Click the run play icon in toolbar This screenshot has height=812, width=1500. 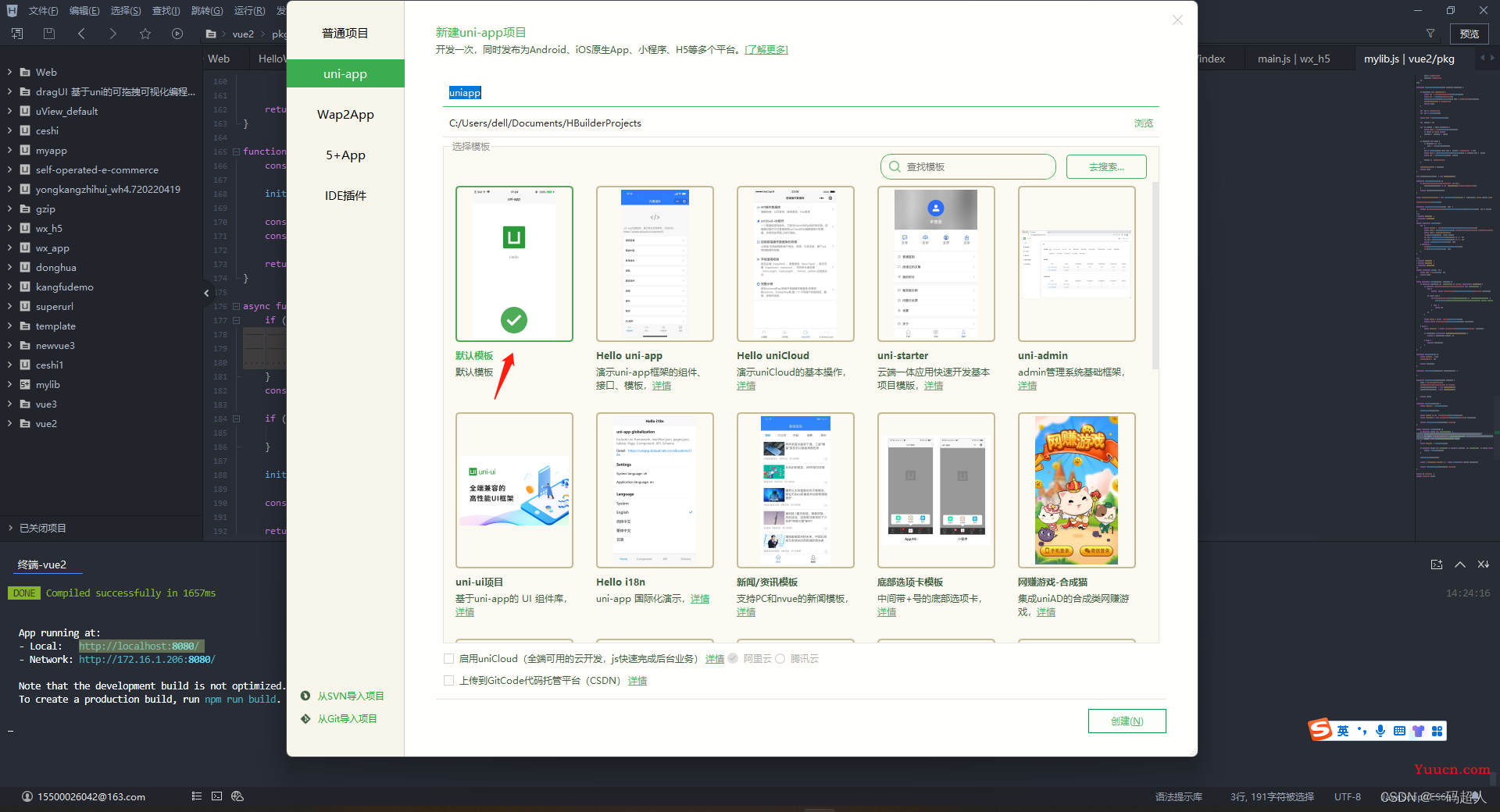coord(177,34)
